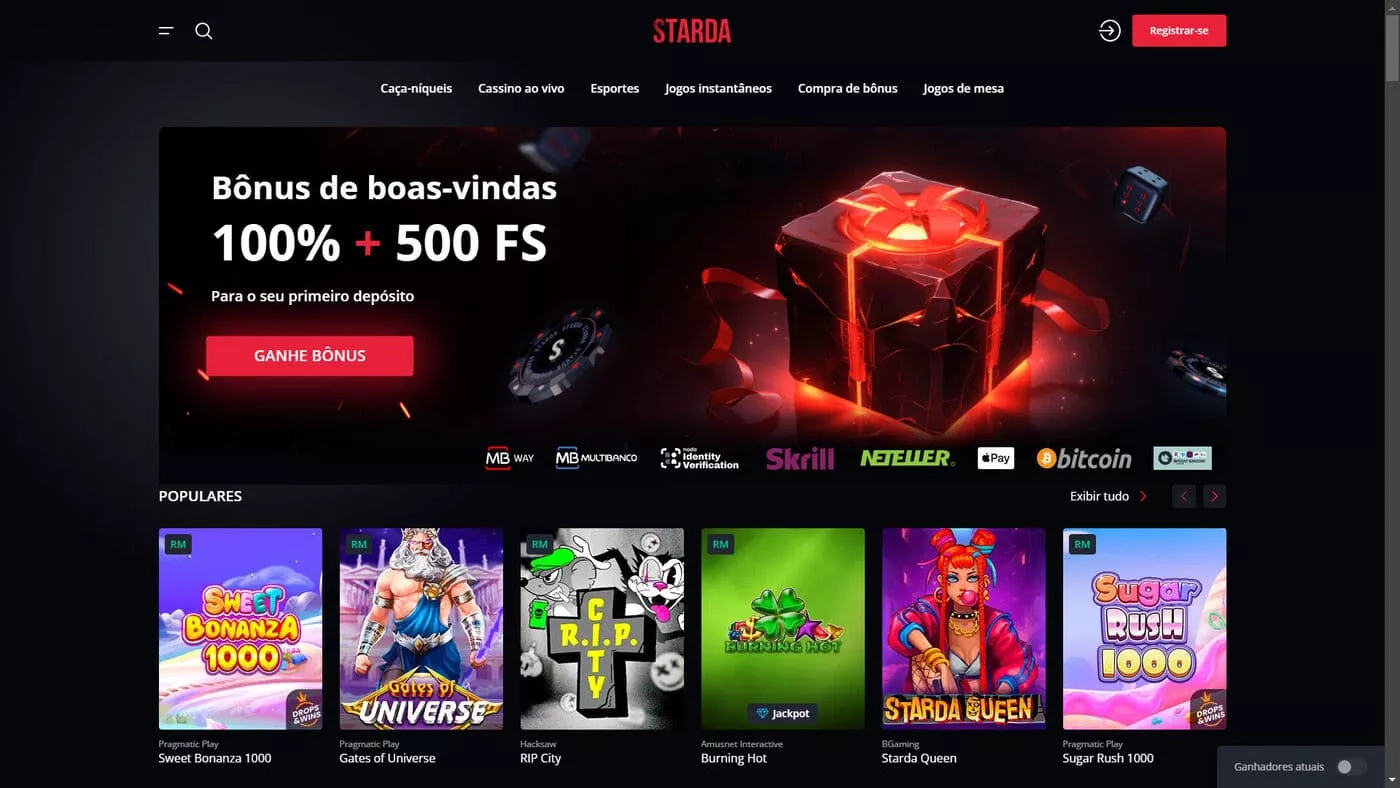This screenshot has width=1400, height=788.
Task: Open the hamburger menu icon
Action: pyautogui.click(x=166, y=31)
